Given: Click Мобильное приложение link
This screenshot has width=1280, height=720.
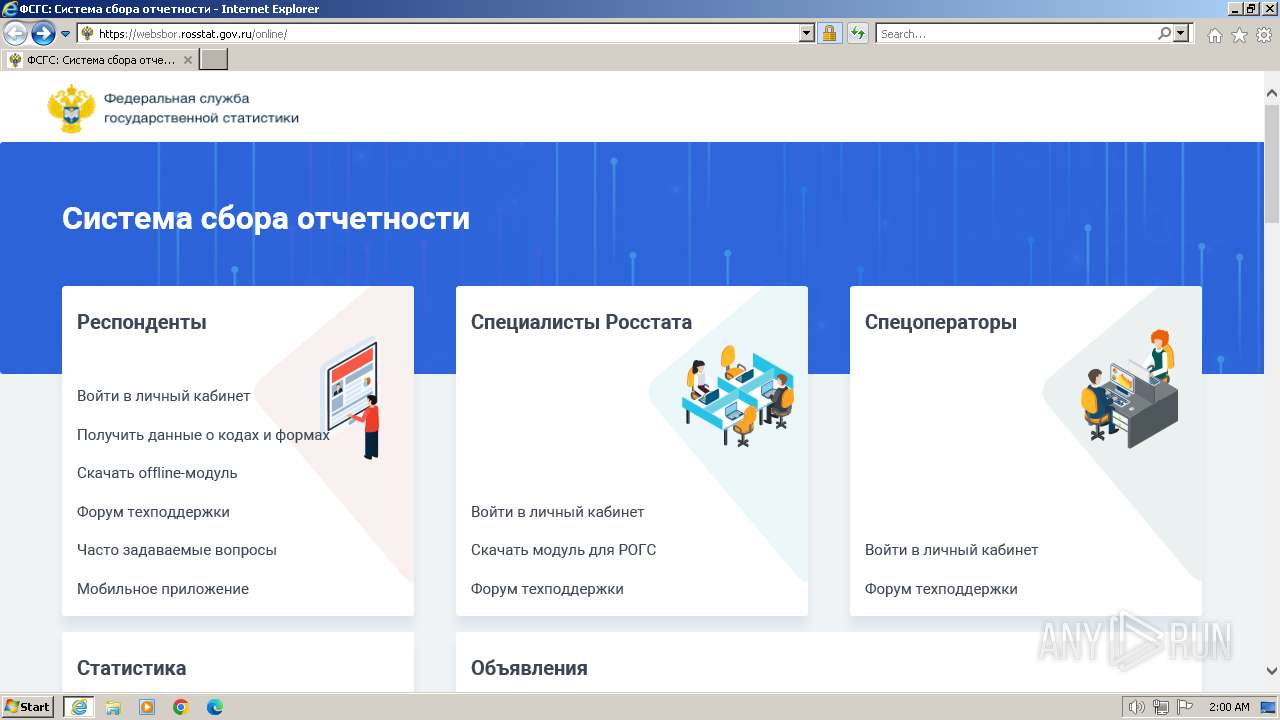Looking at the screenshot, I should click(163, 589).
